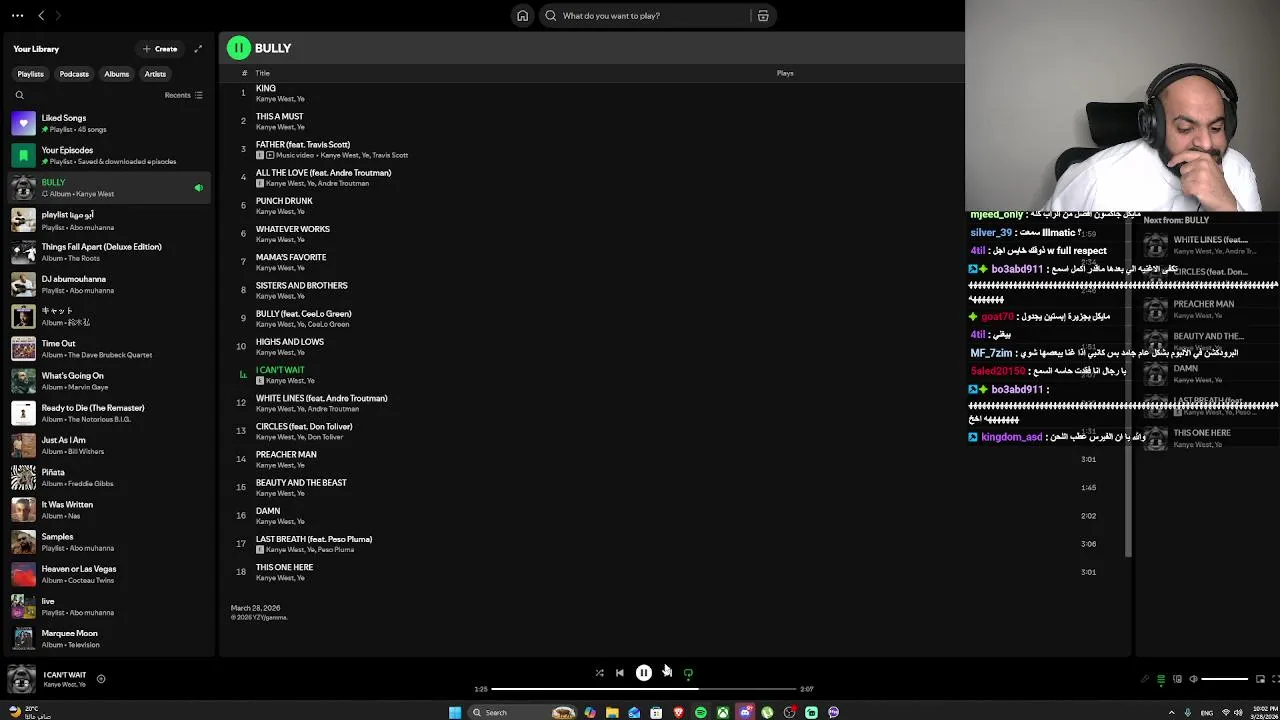1280x720 pixels.
Task: Open File Explorer from the taskbar
Action: pyautogui.click(x=612, y=712)
